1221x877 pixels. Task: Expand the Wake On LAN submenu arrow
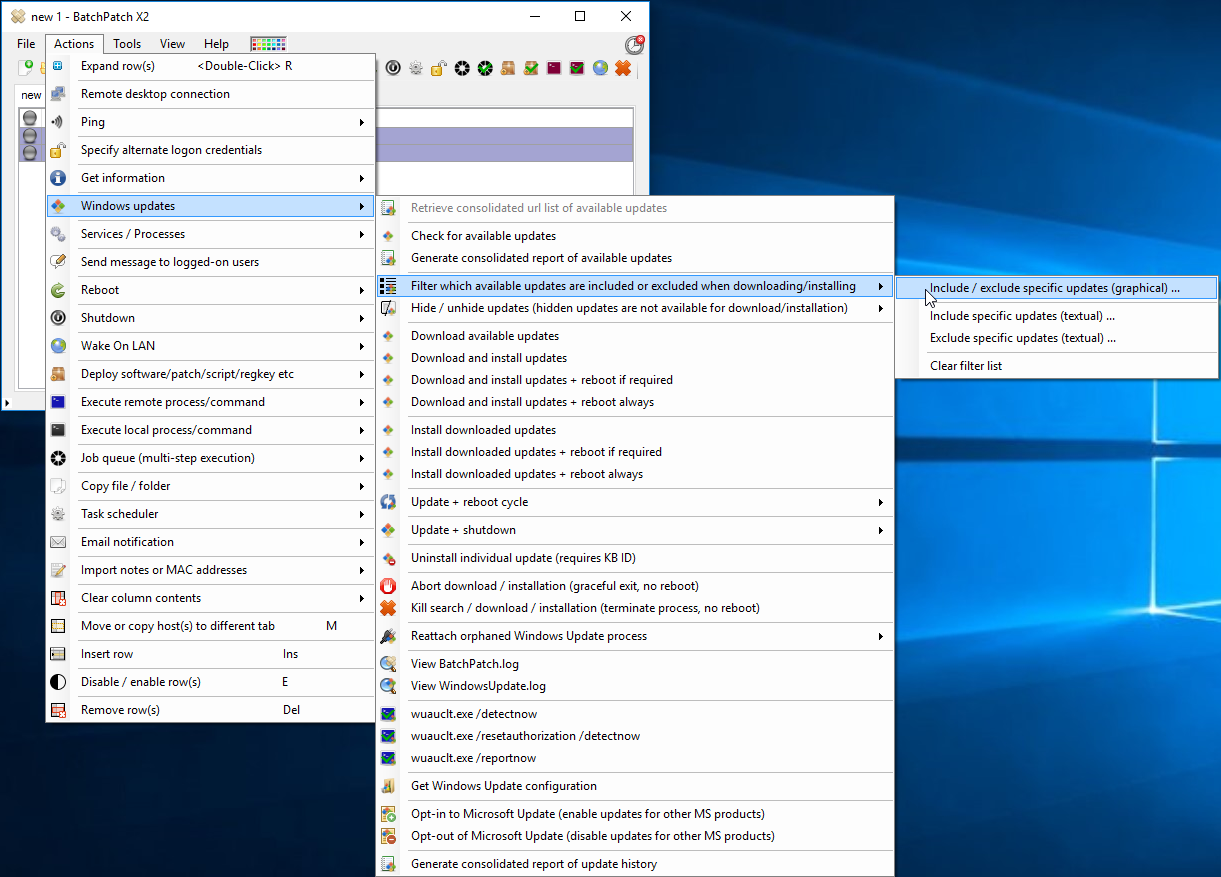coord(362,346)
